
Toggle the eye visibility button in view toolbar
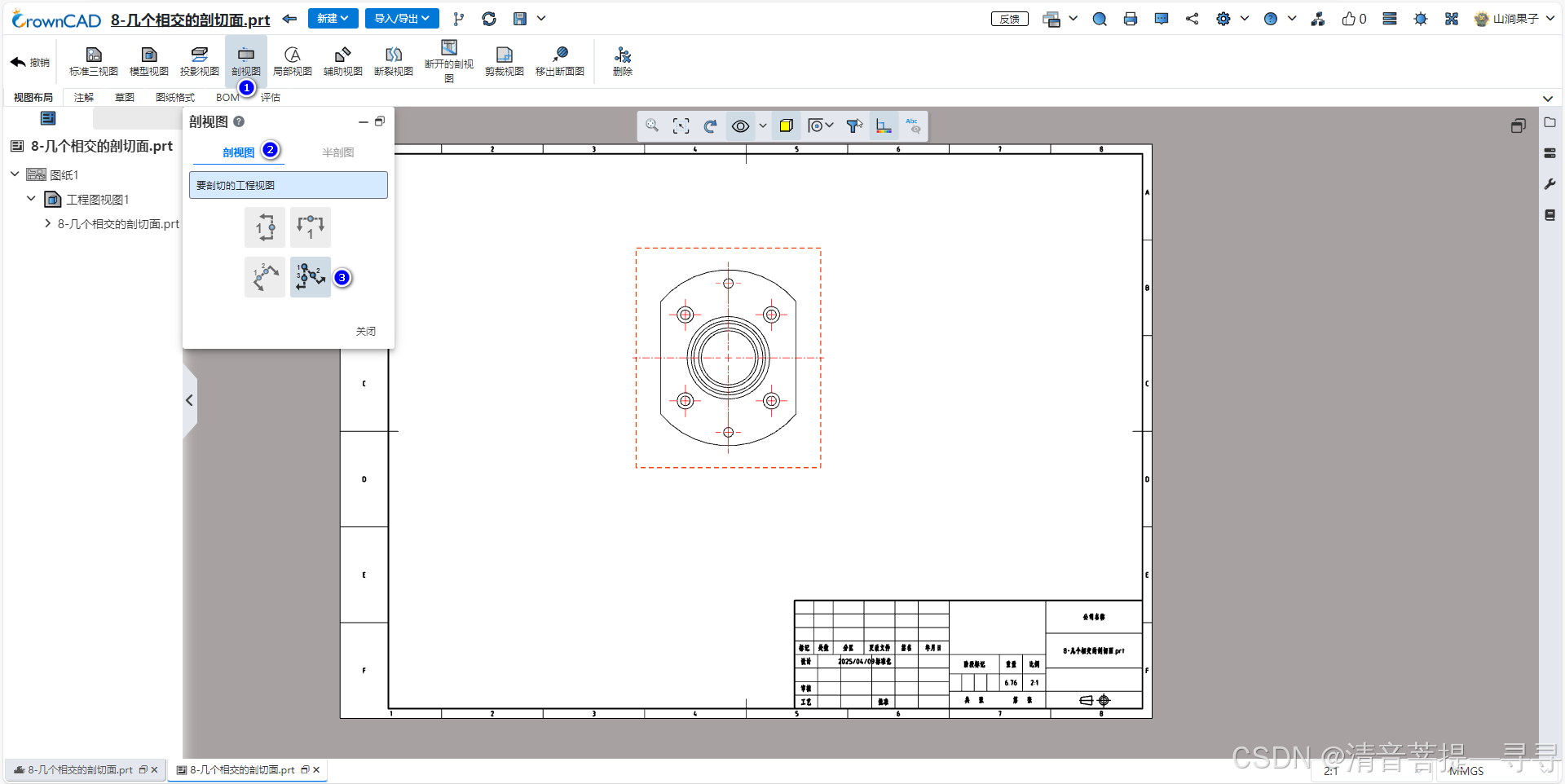coord(740,126)
